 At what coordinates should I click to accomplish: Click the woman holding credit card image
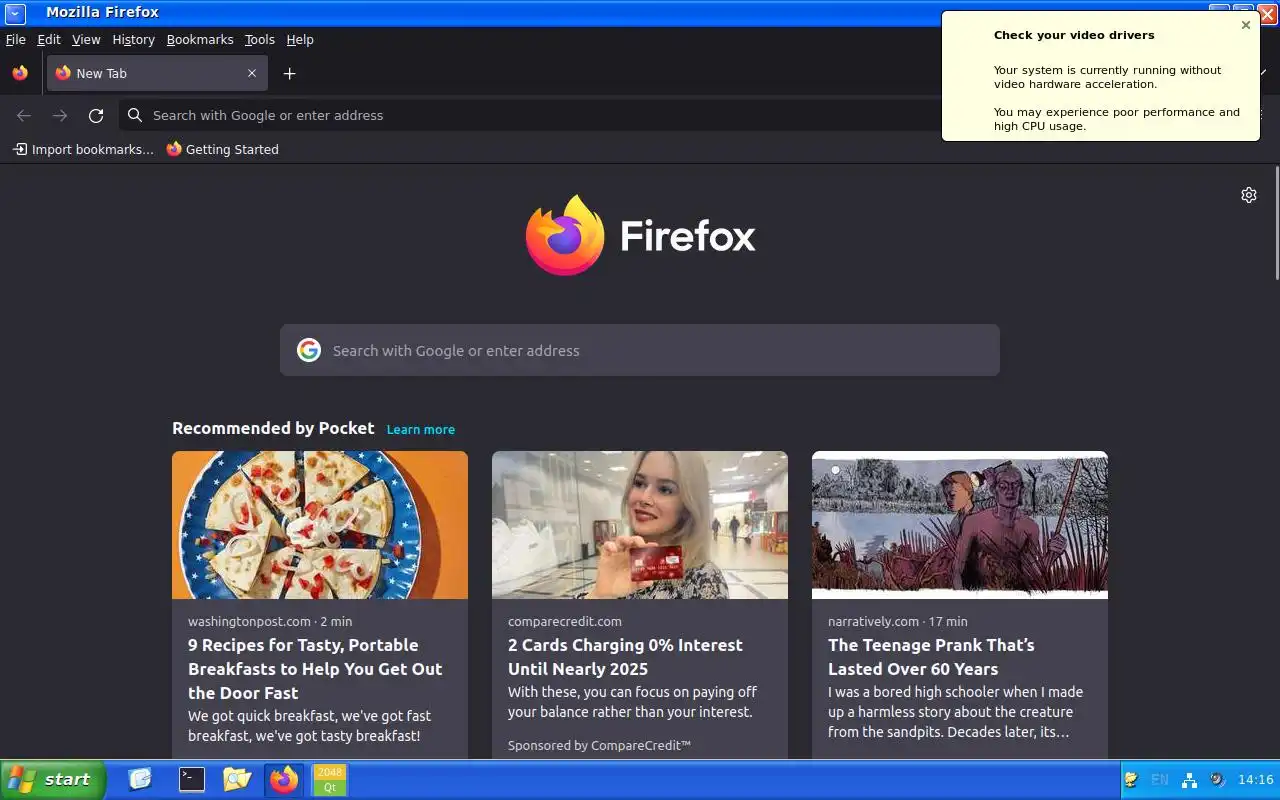(x=640, y=525)
